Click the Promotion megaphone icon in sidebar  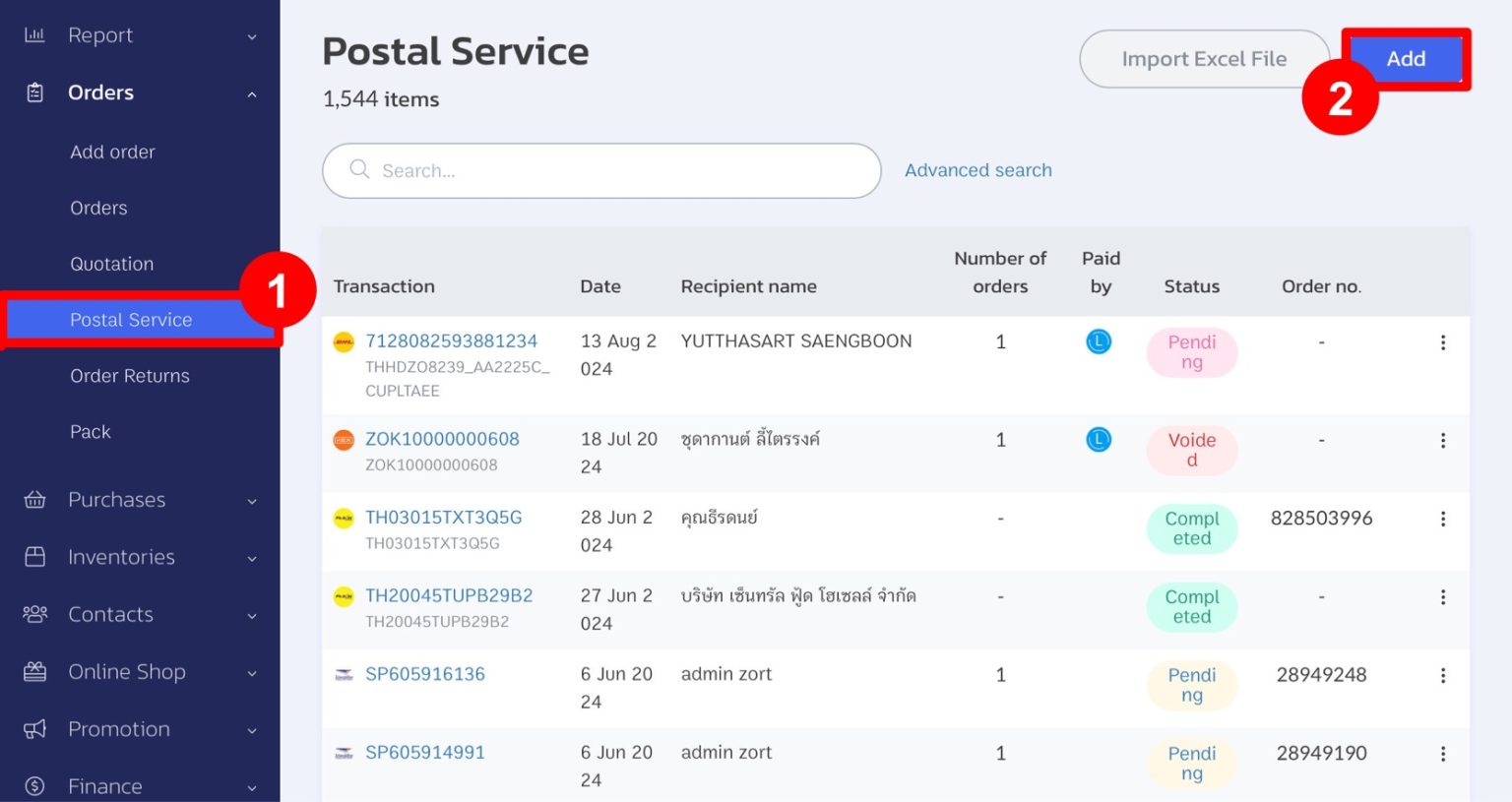[34, 729]
